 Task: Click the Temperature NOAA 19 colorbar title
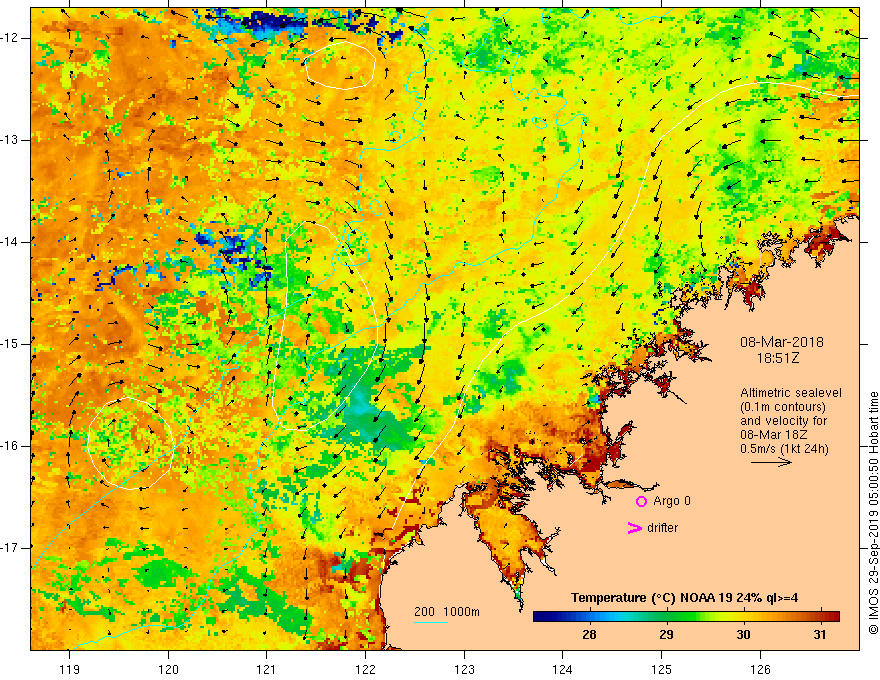click(x=685, y=598)
